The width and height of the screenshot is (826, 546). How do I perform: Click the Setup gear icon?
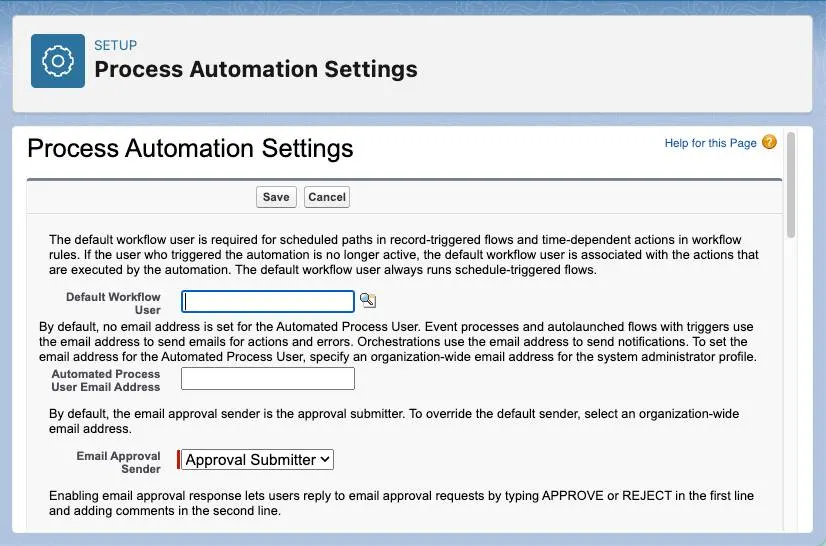tap(58, 61)
